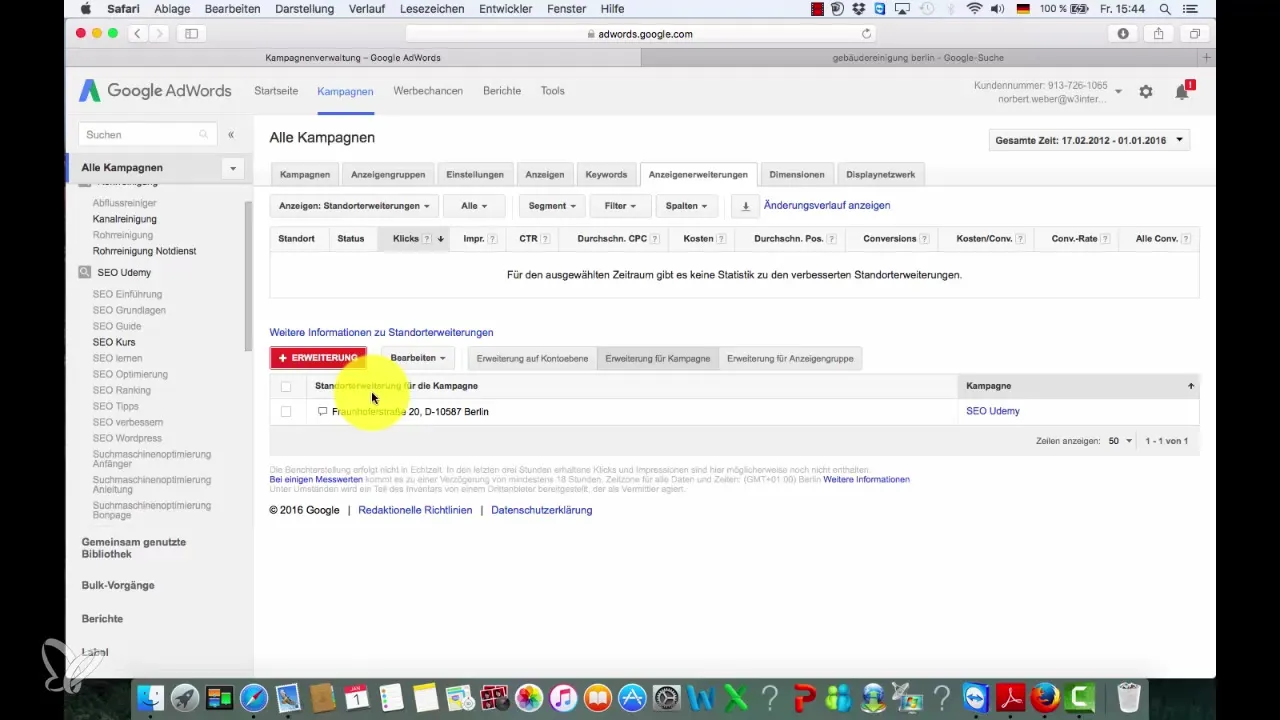
Task: Open the Safari share icon
Action: (x=1159, y=33)
